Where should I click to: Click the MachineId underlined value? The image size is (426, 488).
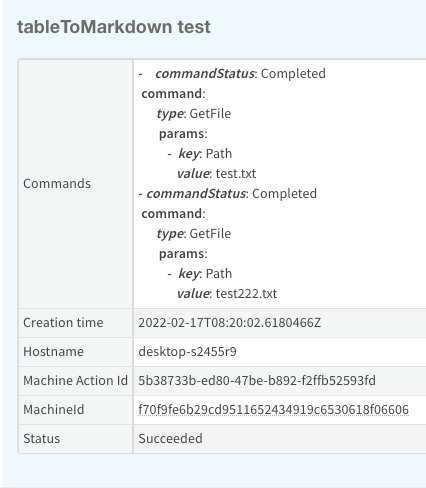pos(273,410)
